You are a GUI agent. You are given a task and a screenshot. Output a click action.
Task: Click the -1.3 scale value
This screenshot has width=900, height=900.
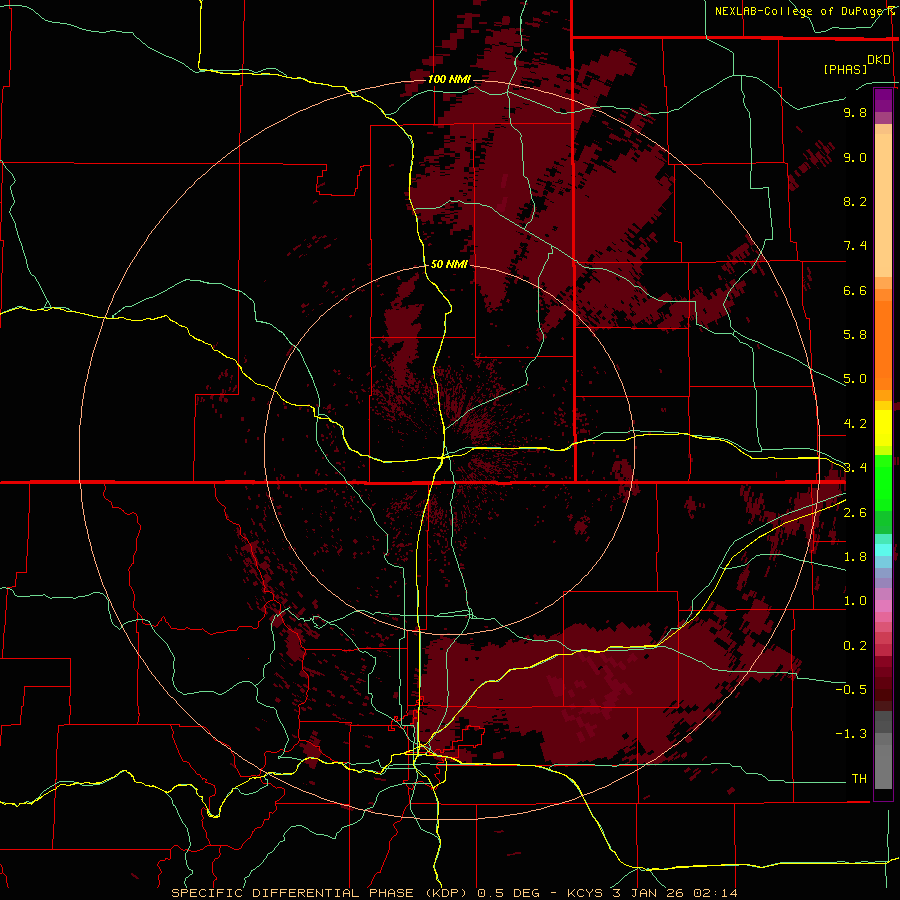click(851, 734)
